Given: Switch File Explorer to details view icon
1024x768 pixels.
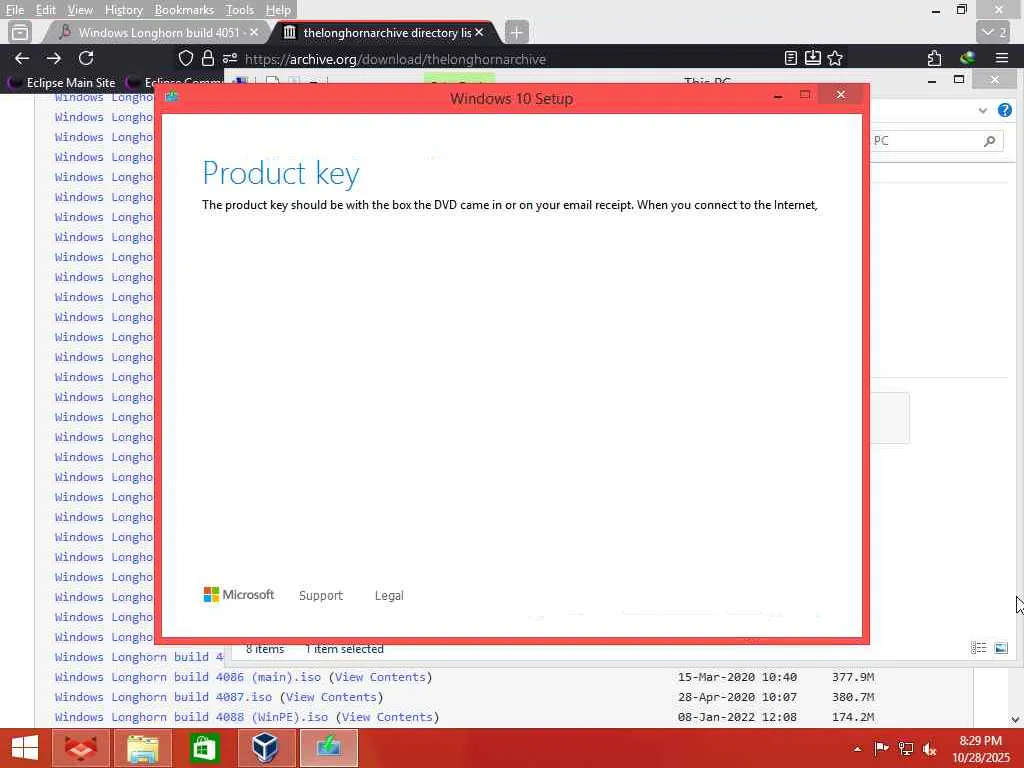Looking at the screenshot, I should (x=978, y=648).
